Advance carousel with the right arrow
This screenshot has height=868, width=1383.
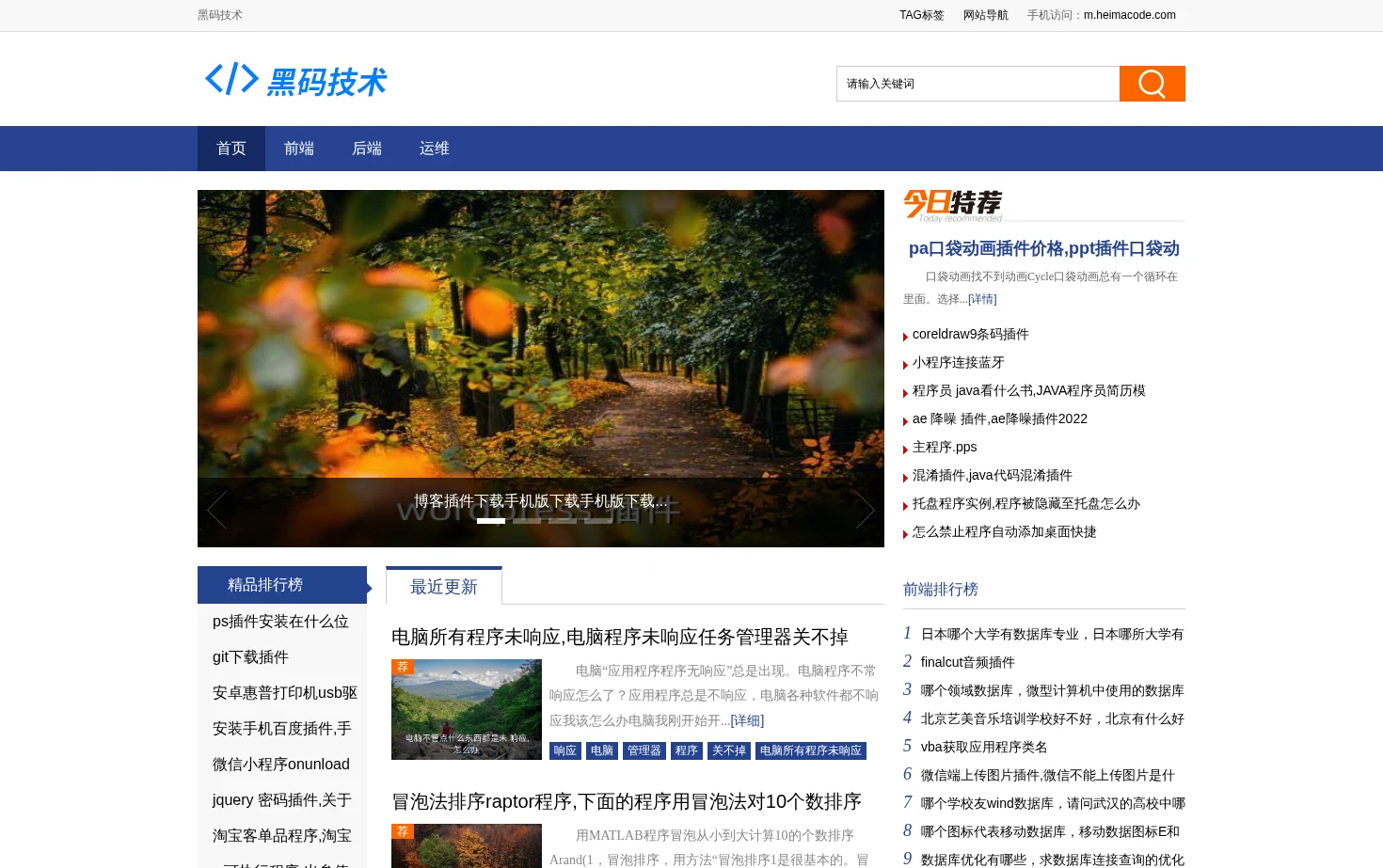coord(865,510)
